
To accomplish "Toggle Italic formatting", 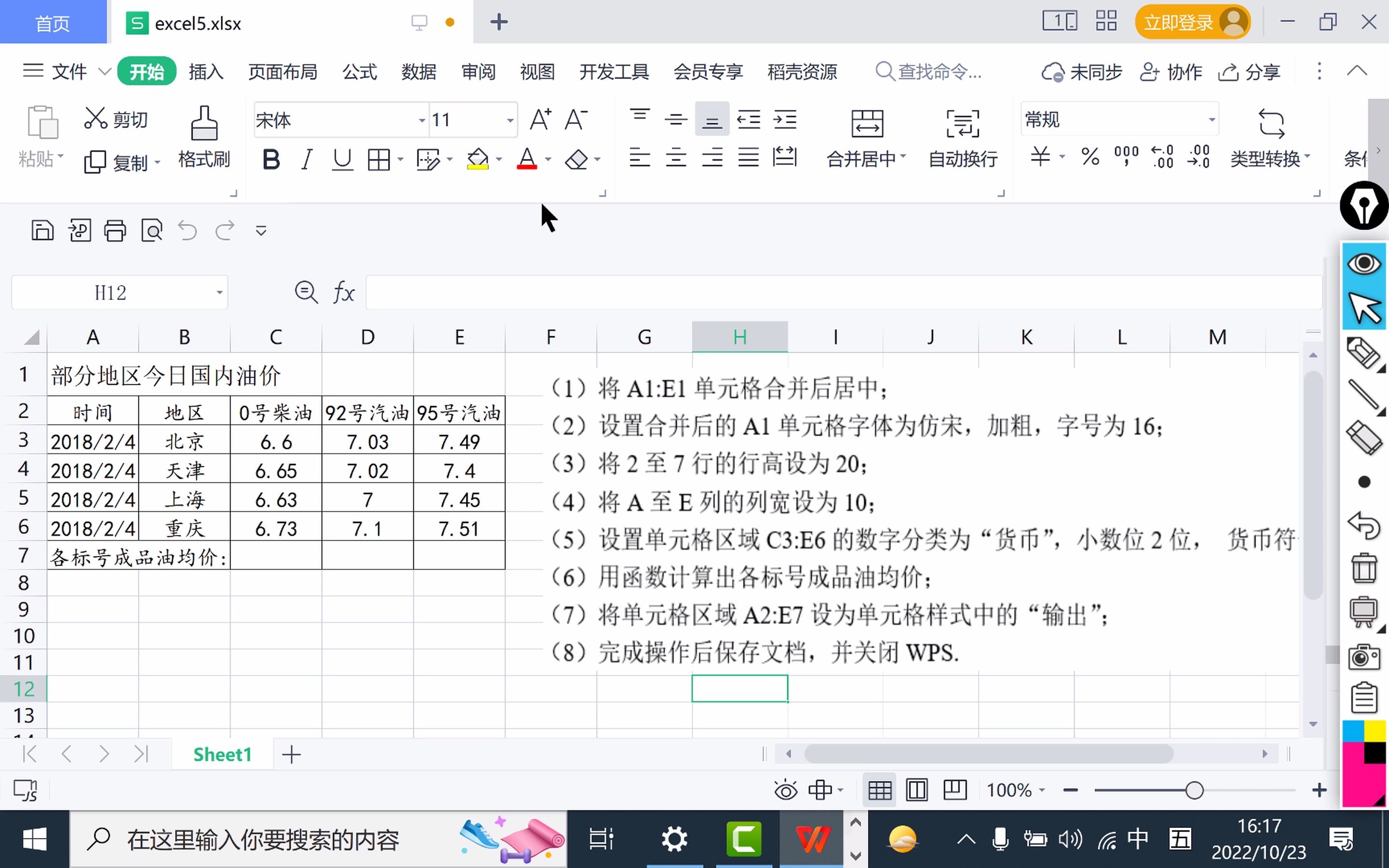I will coord(307,160).
